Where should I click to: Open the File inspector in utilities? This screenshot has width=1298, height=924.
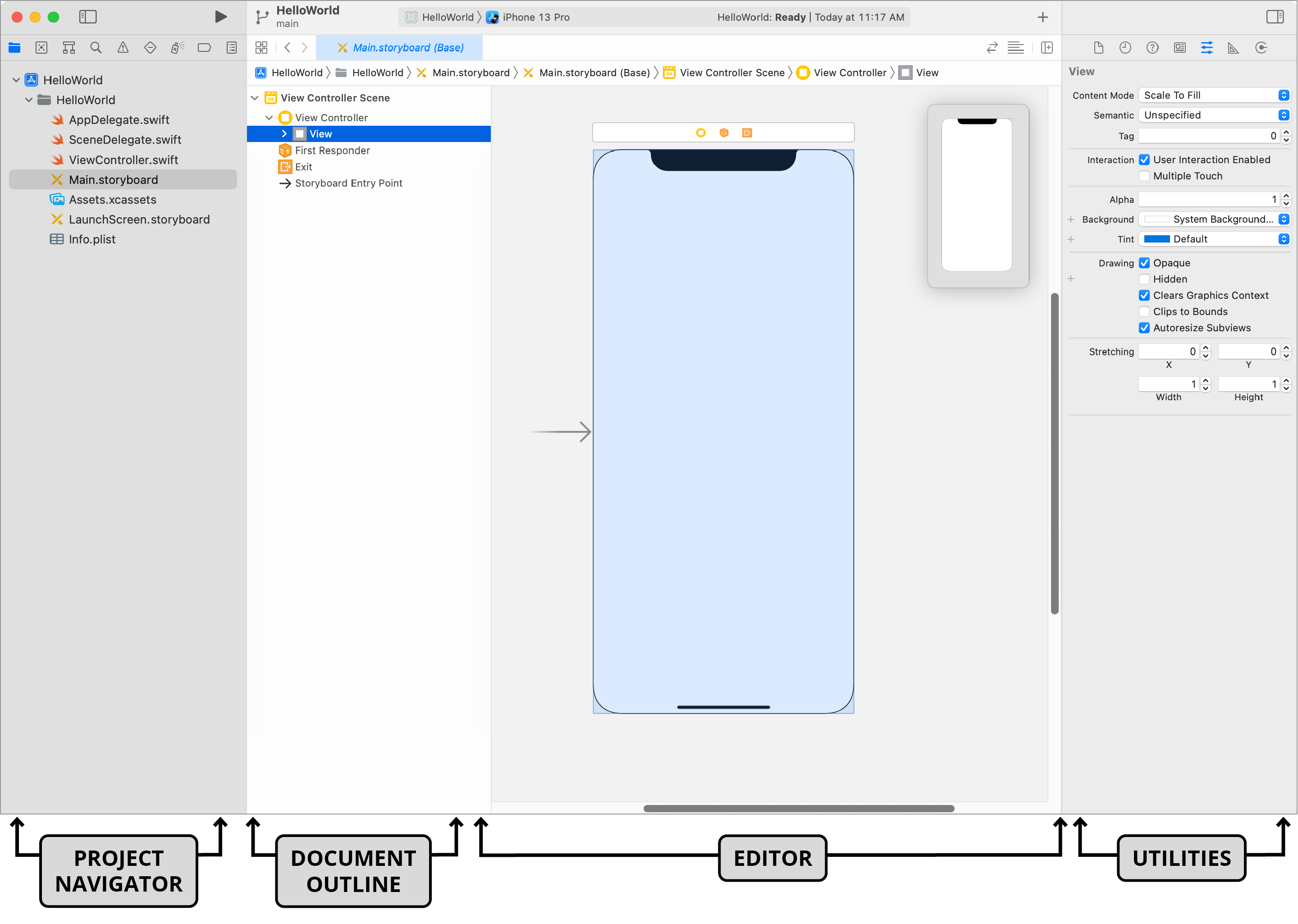pos(1098,47)
